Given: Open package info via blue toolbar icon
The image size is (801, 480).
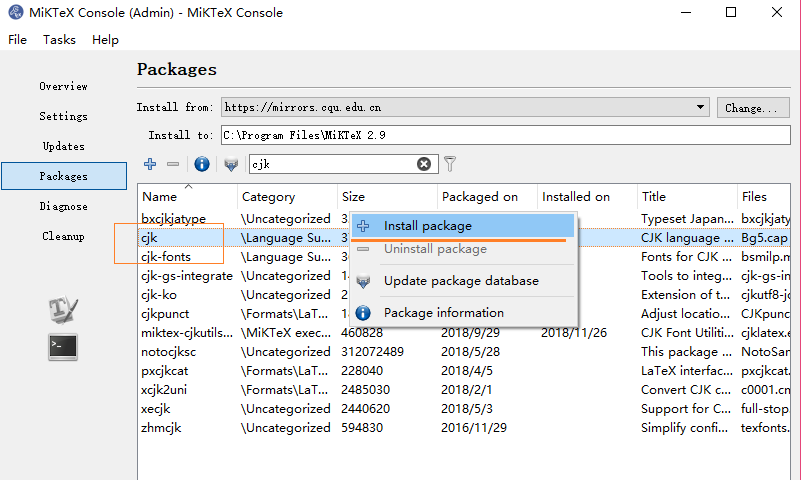Looking at the screenshot, I should (202, 164).
